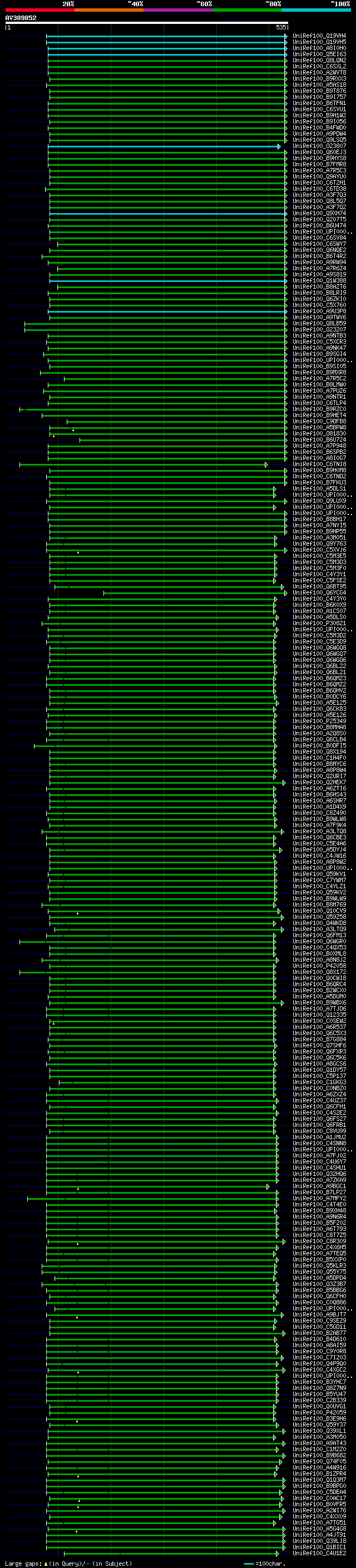Screen dimensions: 356x1568
Task: Select hit label UniRef100_A9AT43
Action: (x=319, y=1443)
